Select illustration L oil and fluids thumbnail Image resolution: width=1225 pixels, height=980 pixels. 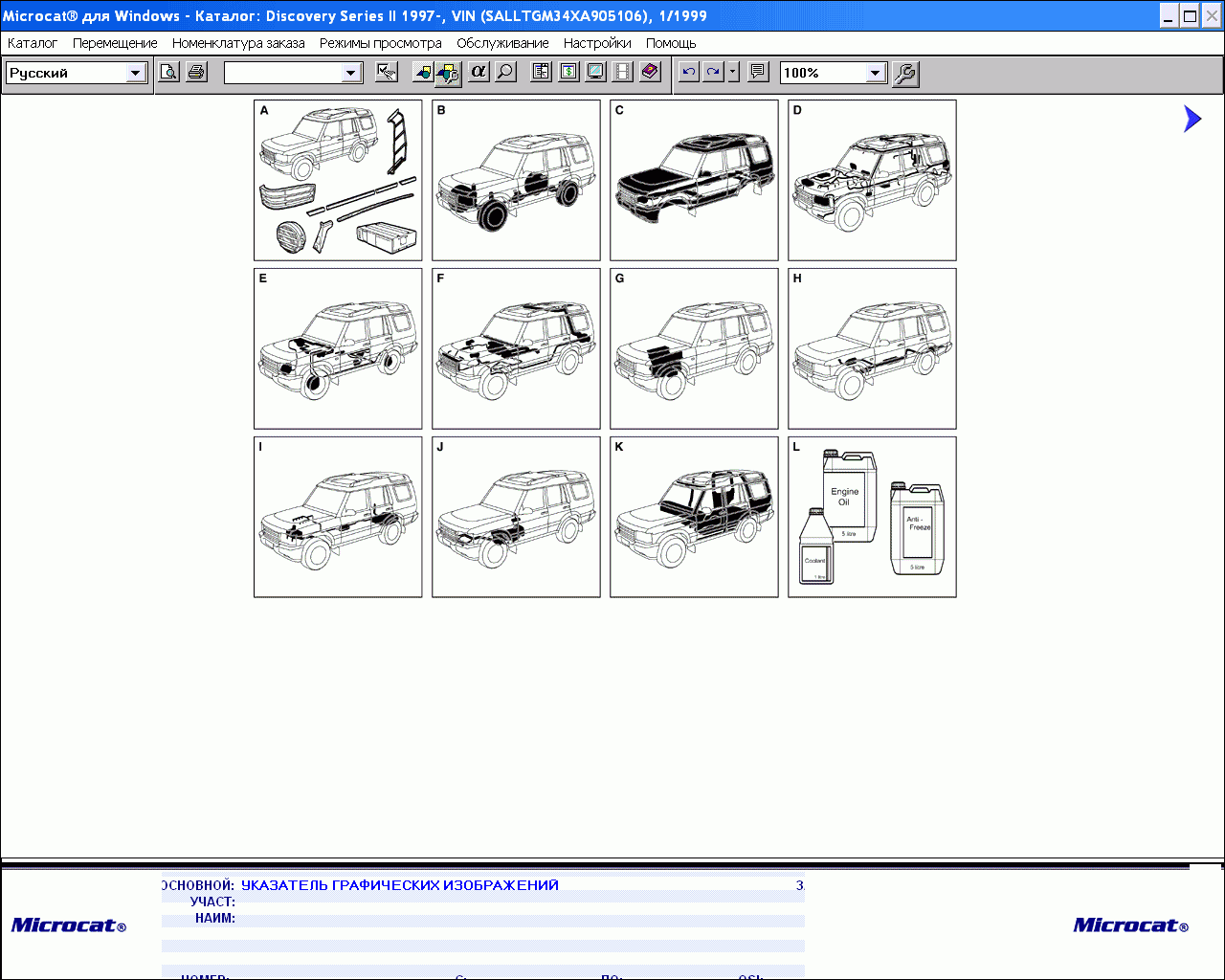point(872,517)
